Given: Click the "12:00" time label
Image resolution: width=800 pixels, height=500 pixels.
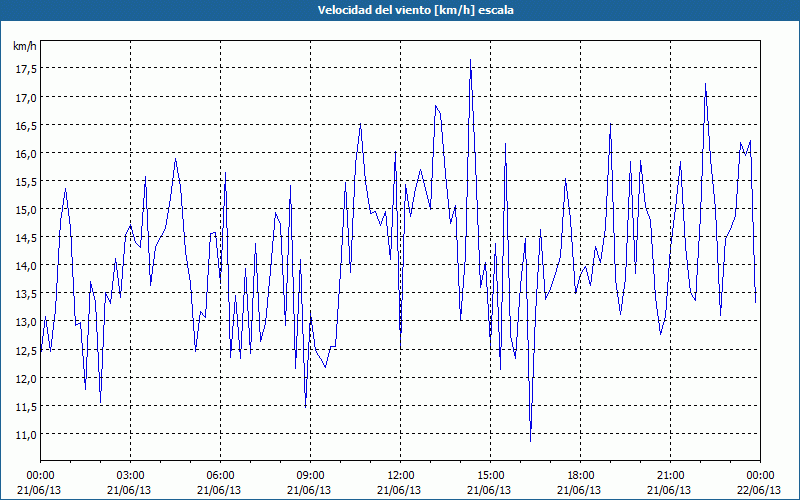Looking at the screenshot, I should pyautogui.click(x=401, y=476).
